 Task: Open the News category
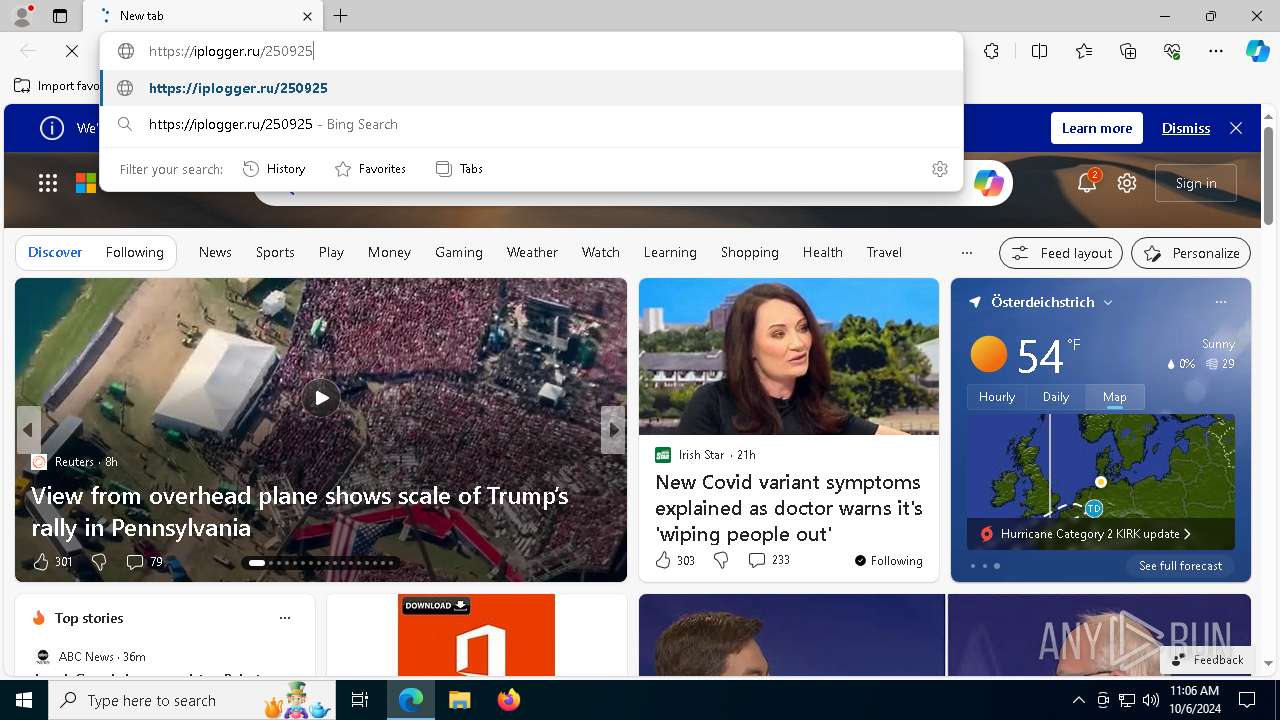(215, 252)
